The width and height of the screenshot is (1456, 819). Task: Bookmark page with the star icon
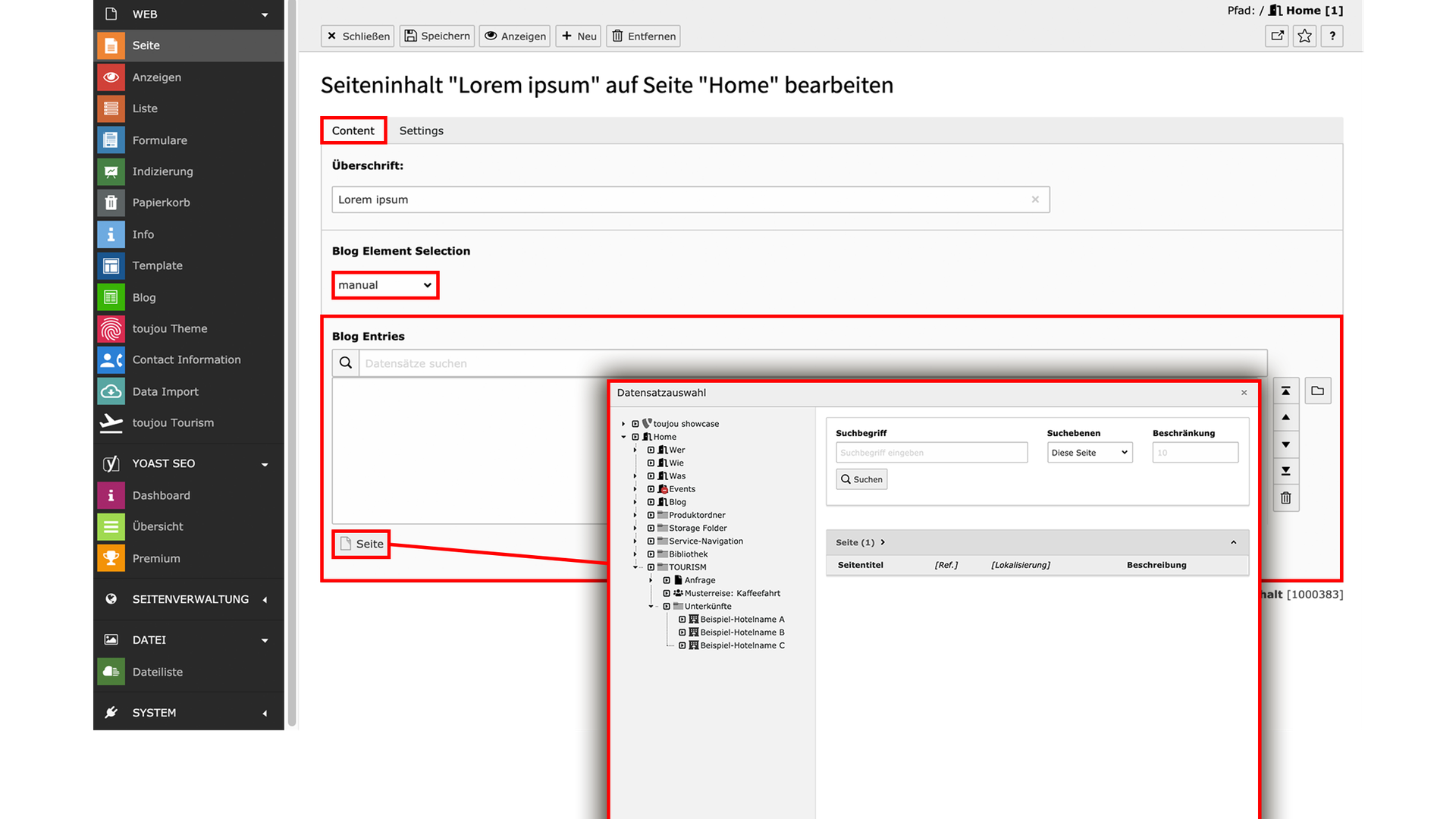[x=1304, y=36]
